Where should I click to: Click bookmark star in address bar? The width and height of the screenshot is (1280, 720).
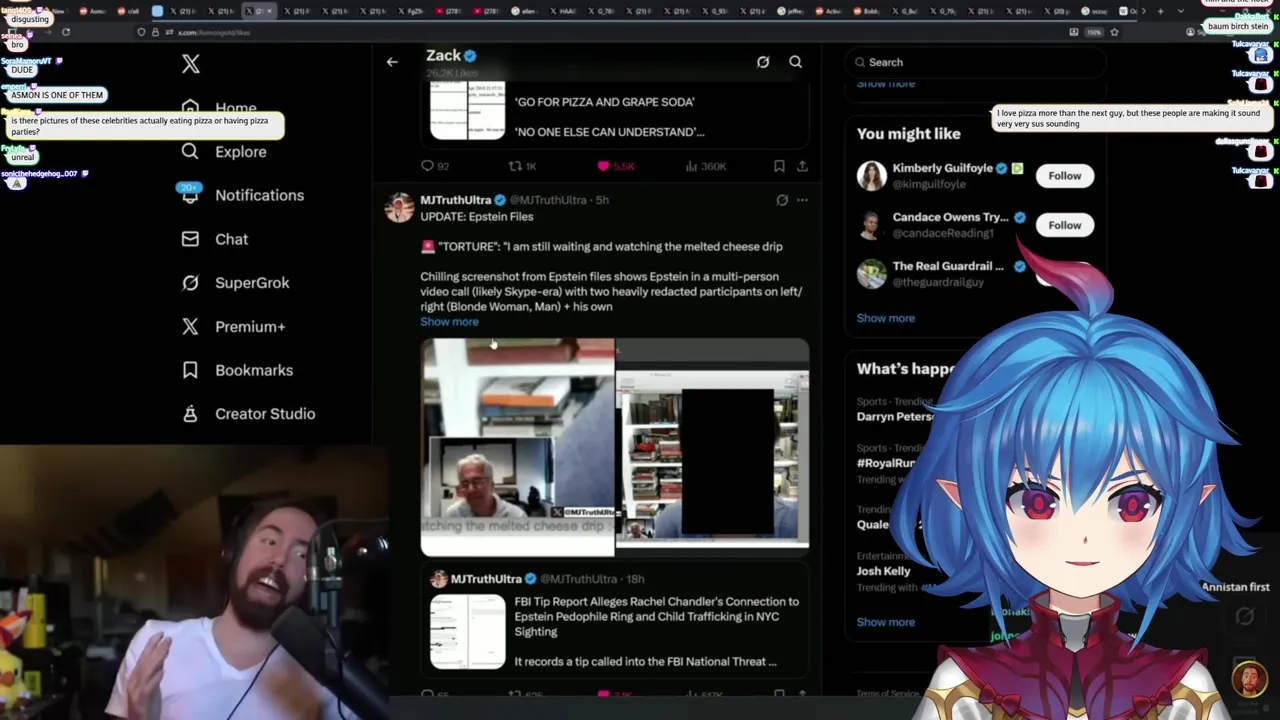(x=1115, y=32)
